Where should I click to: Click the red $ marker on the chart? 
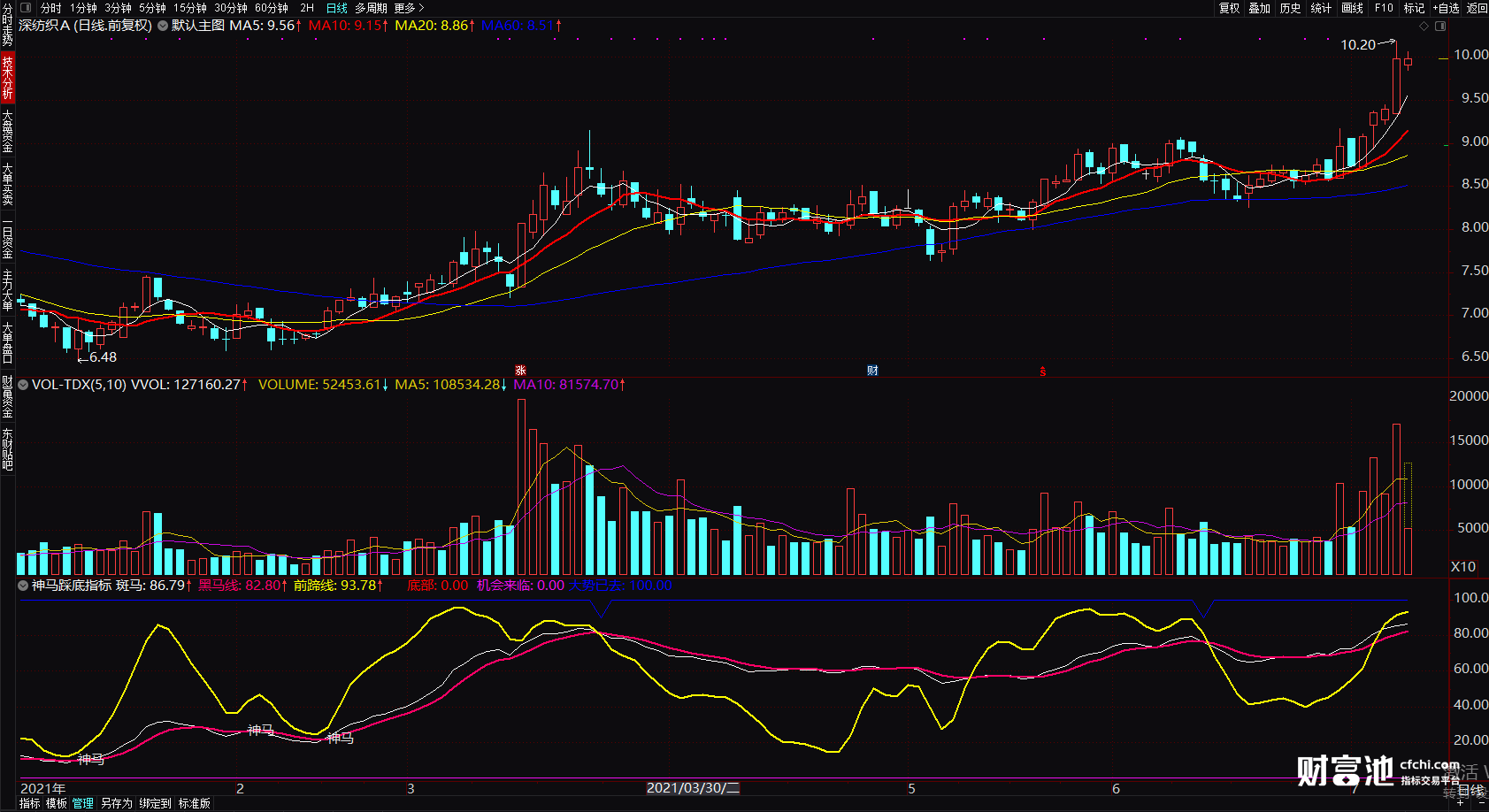[x=1043, y=372]
